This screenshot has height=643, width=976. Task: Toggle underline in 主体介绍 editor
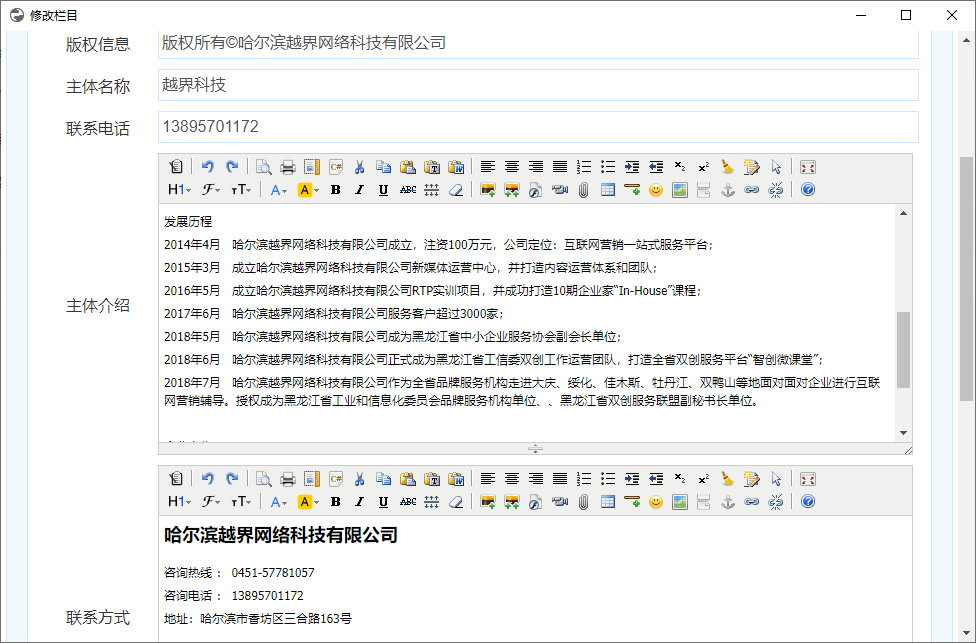coord(383,190)
